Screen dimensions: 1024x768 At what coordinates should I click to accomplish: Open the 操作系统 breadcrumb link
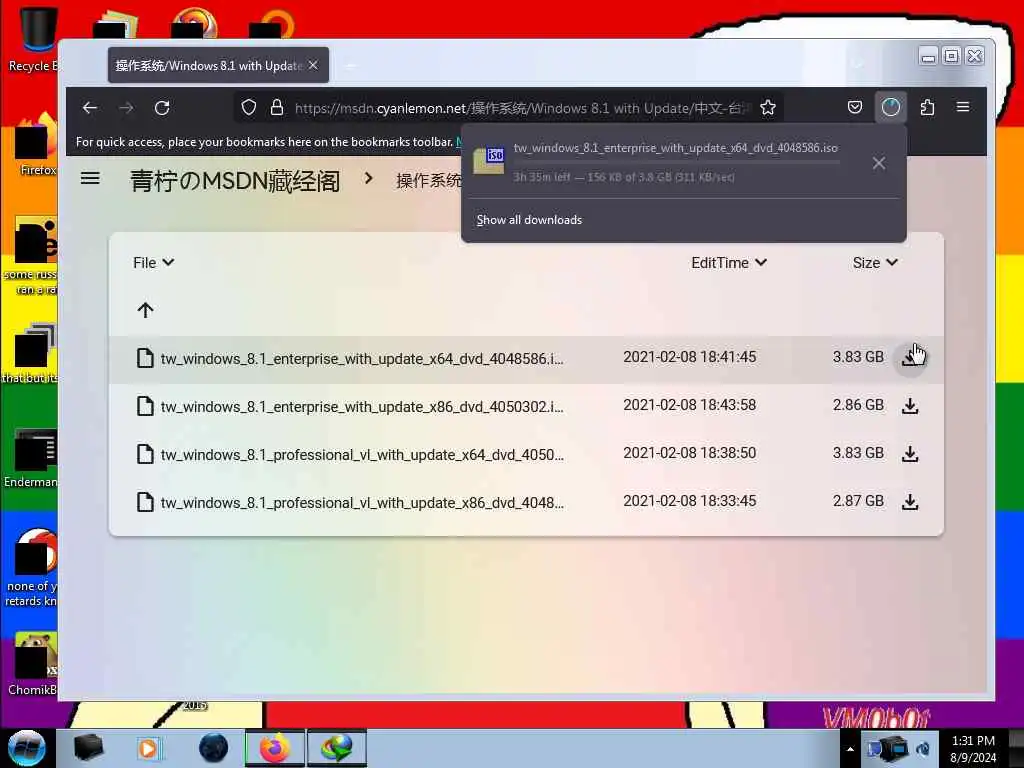[x=428, y=180]
